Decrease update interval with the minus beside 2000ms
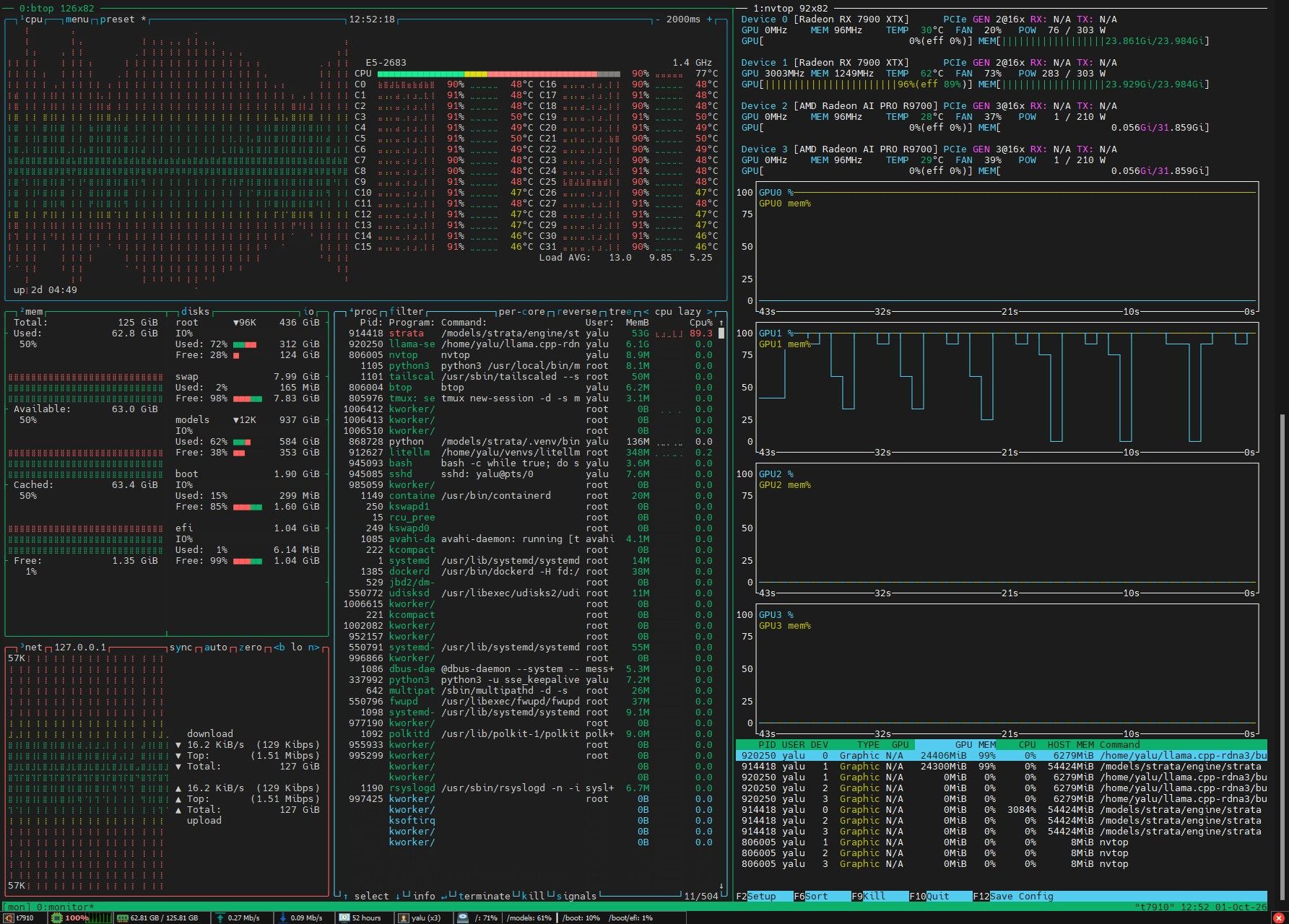This screenshot has width=1289, height=924. [658, 19]
